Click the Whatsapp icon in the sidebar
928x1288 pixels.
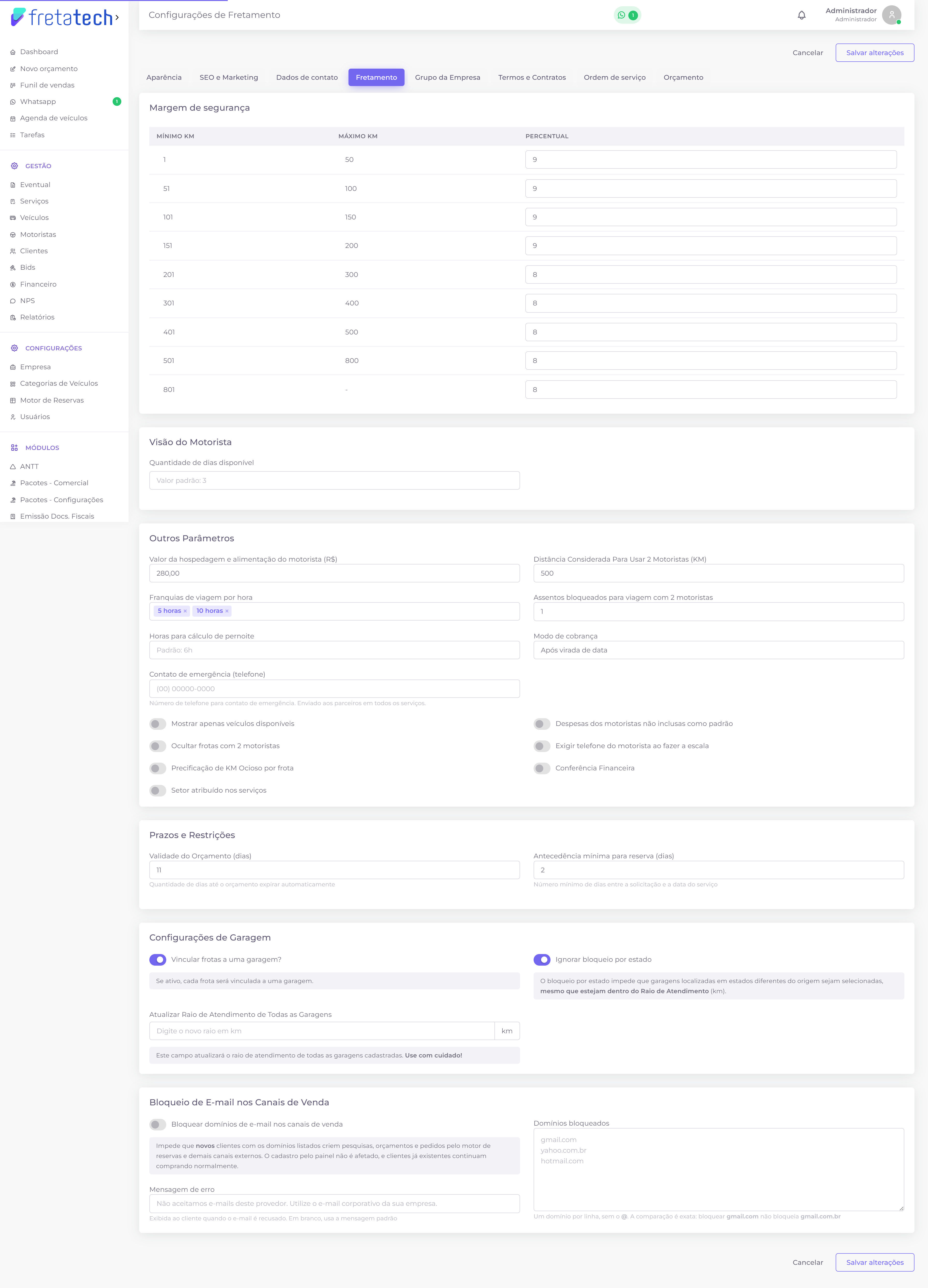pos(13,102)
